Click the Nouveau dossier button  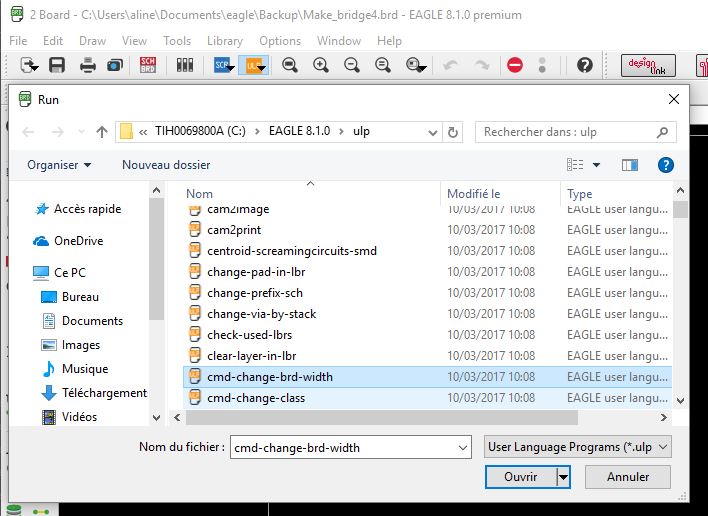[x=166, y=165]
